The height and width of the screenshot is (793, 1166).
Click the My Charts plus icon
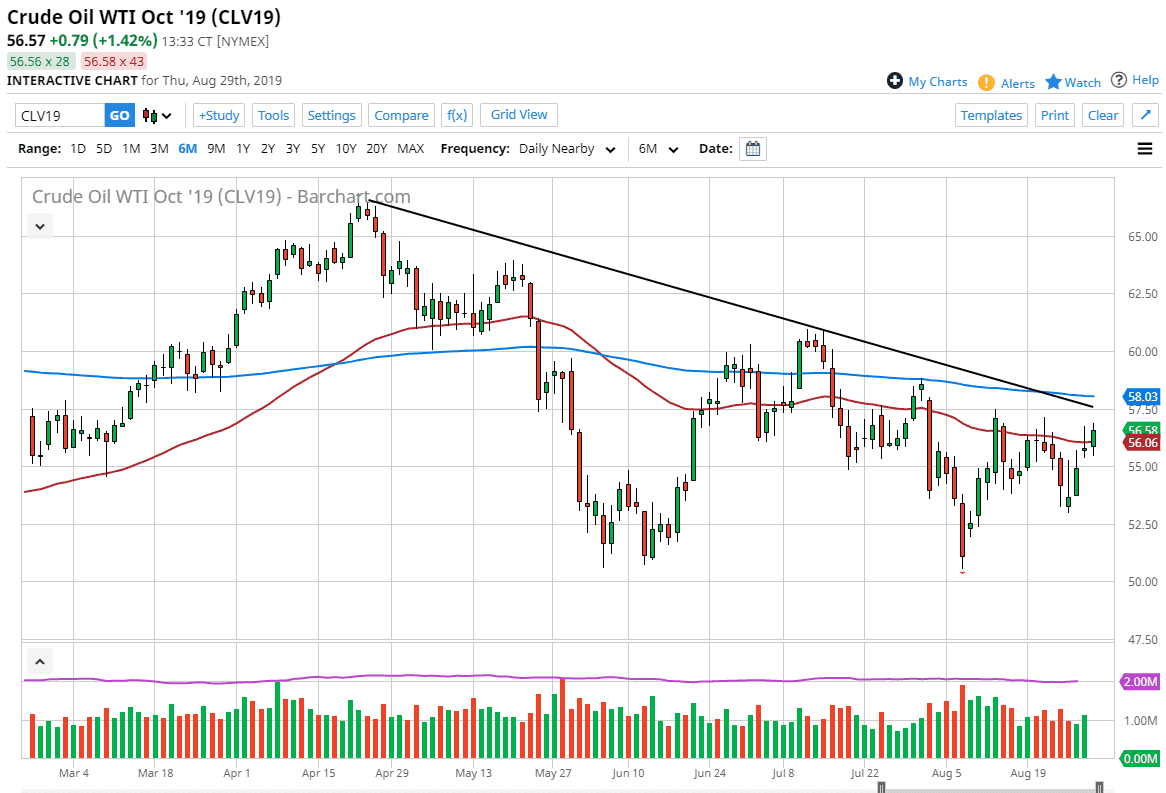[895, 82]
